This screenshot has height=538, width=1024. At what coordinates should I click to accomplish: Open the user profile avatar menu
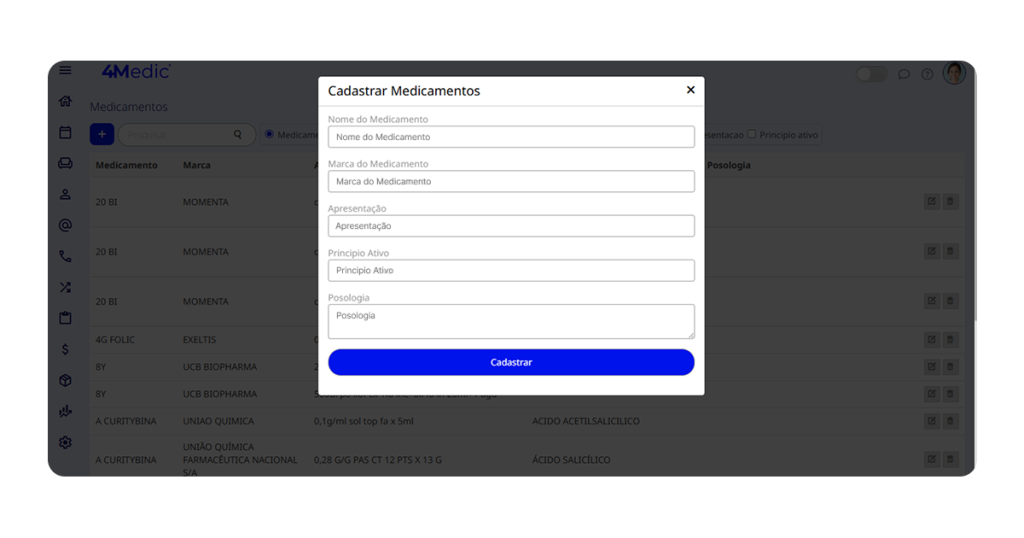coord(954,73)
